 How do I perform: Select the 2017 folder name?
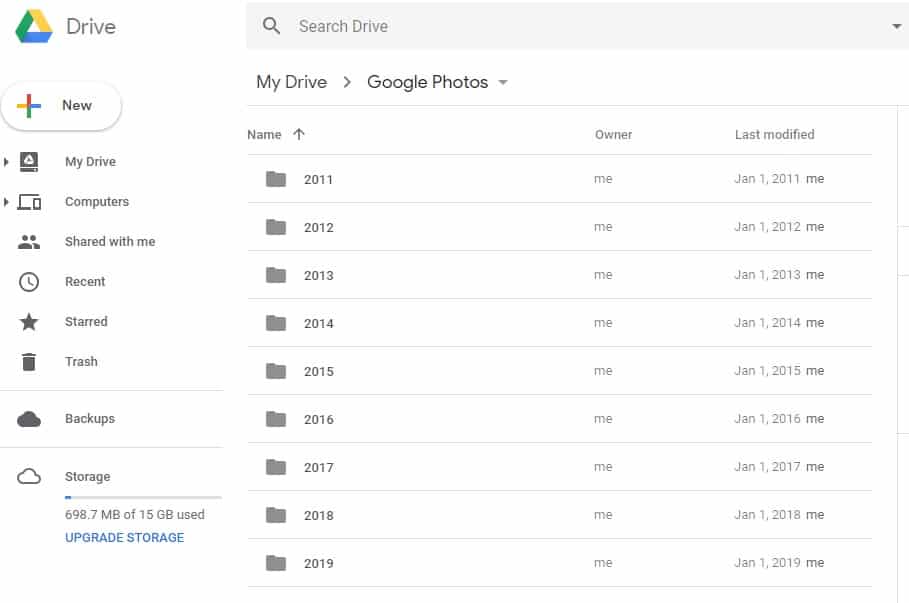tap(319, 467)
